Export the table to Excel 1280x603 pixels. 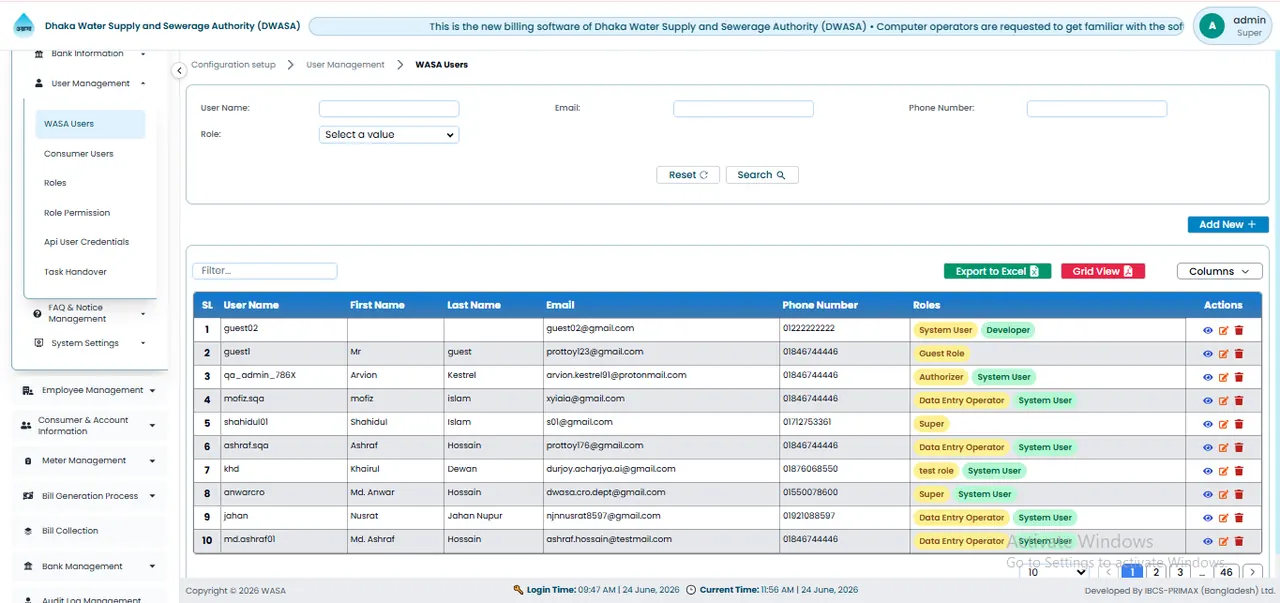click(x=997, y=271)
